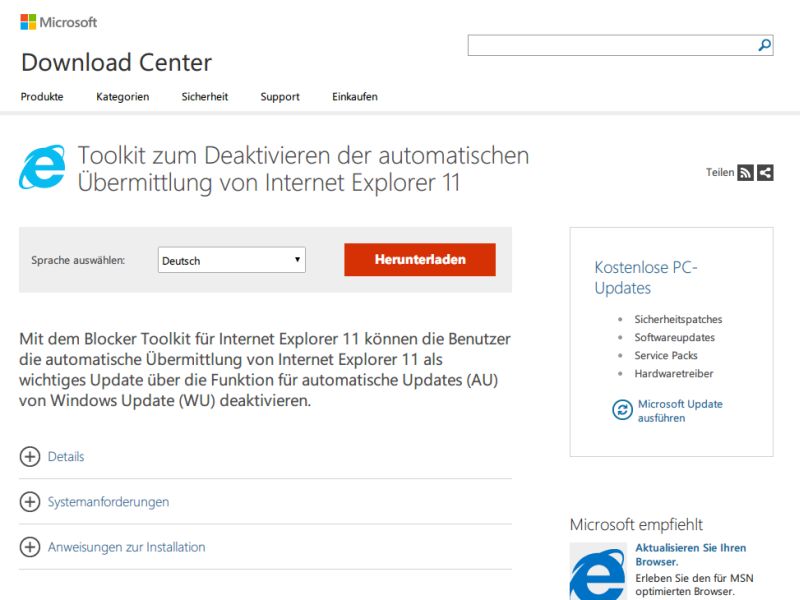This screenshot has width=800, height=600.
Task: Click the Softwareupdates list item
Action: point(674,337)
